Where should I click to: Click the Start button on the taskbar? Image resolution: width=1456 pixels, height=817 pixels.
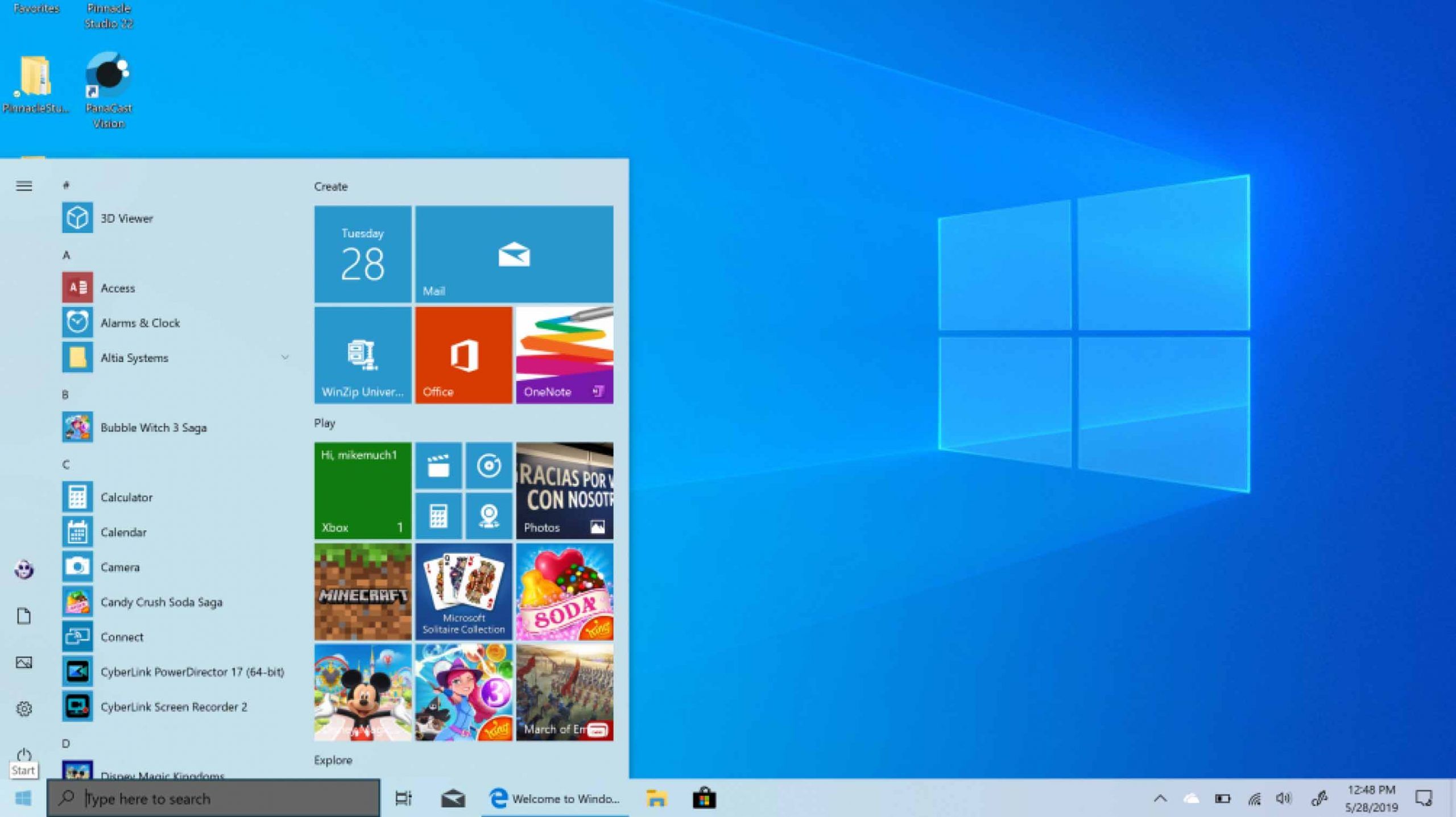point(23,798)
